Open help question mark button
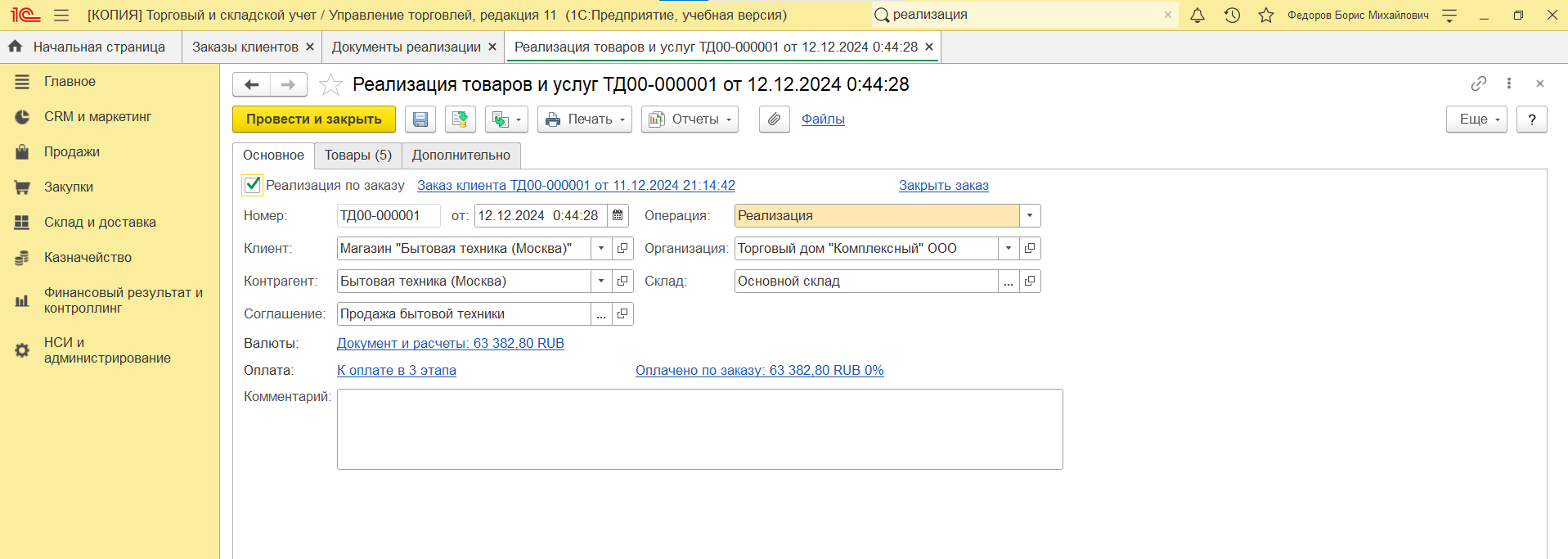Viewport: 1568px width, 559px height. pyautogui.click(x=1532, y=119)
